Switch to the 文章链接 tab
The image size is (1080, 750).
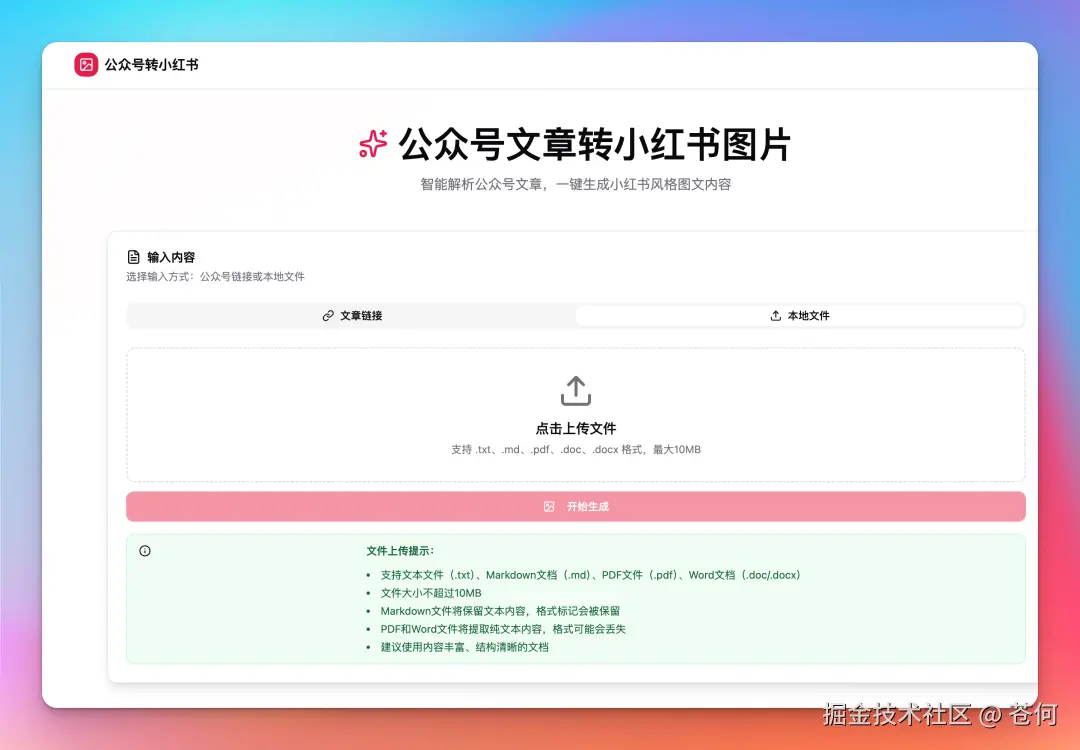click(352, 315)
